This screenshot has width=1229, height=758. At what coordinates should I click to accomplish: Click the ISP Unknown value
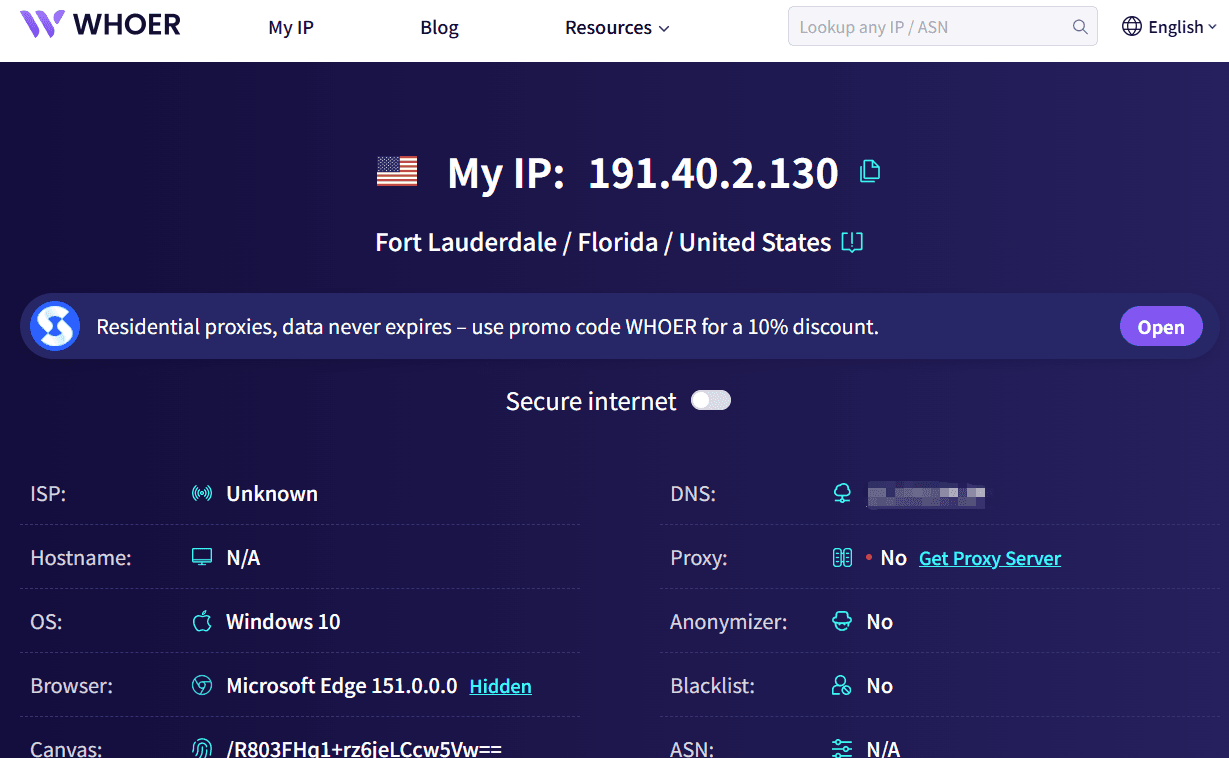pos(272,493)
